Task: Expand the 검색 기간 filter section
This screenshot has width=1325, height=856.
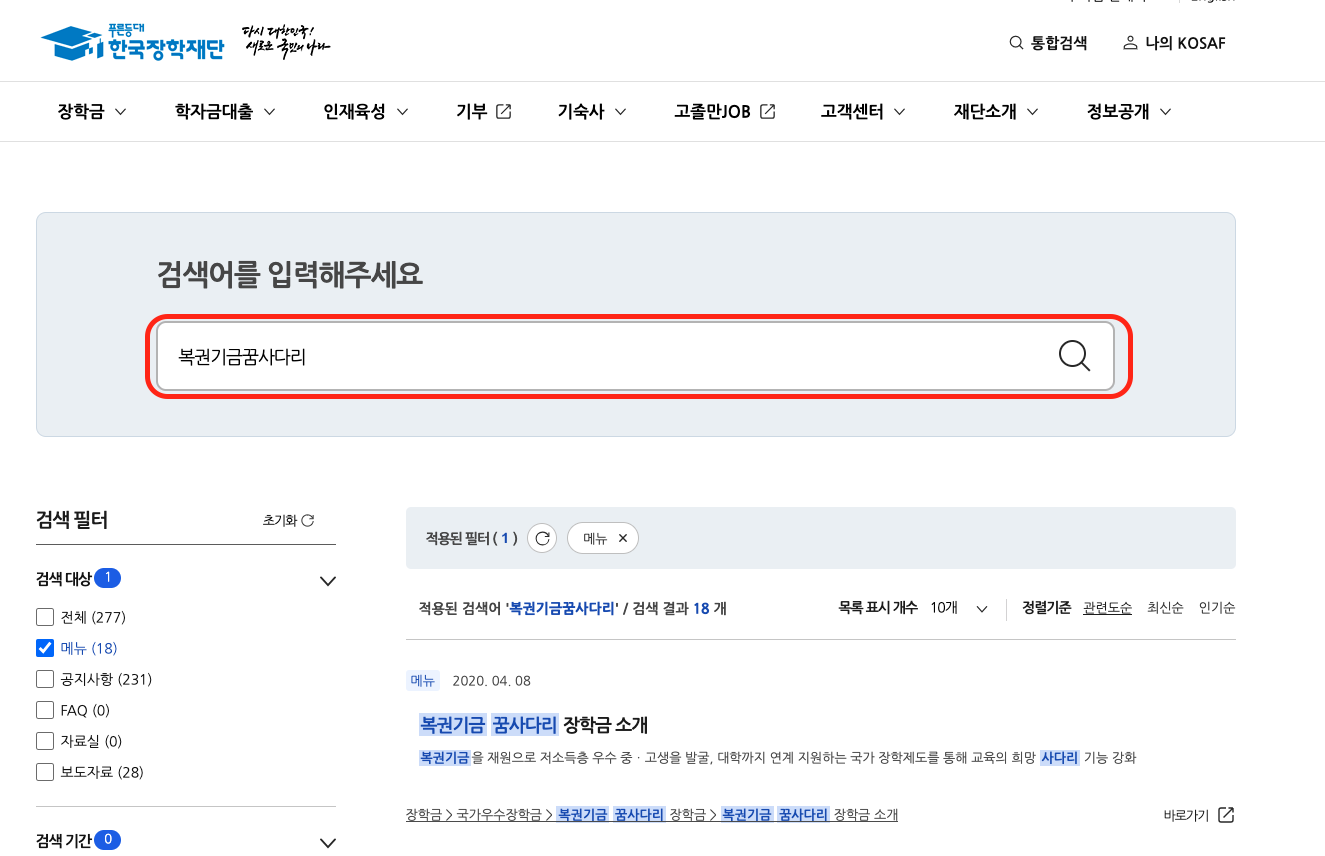Action: pos(327,842)
